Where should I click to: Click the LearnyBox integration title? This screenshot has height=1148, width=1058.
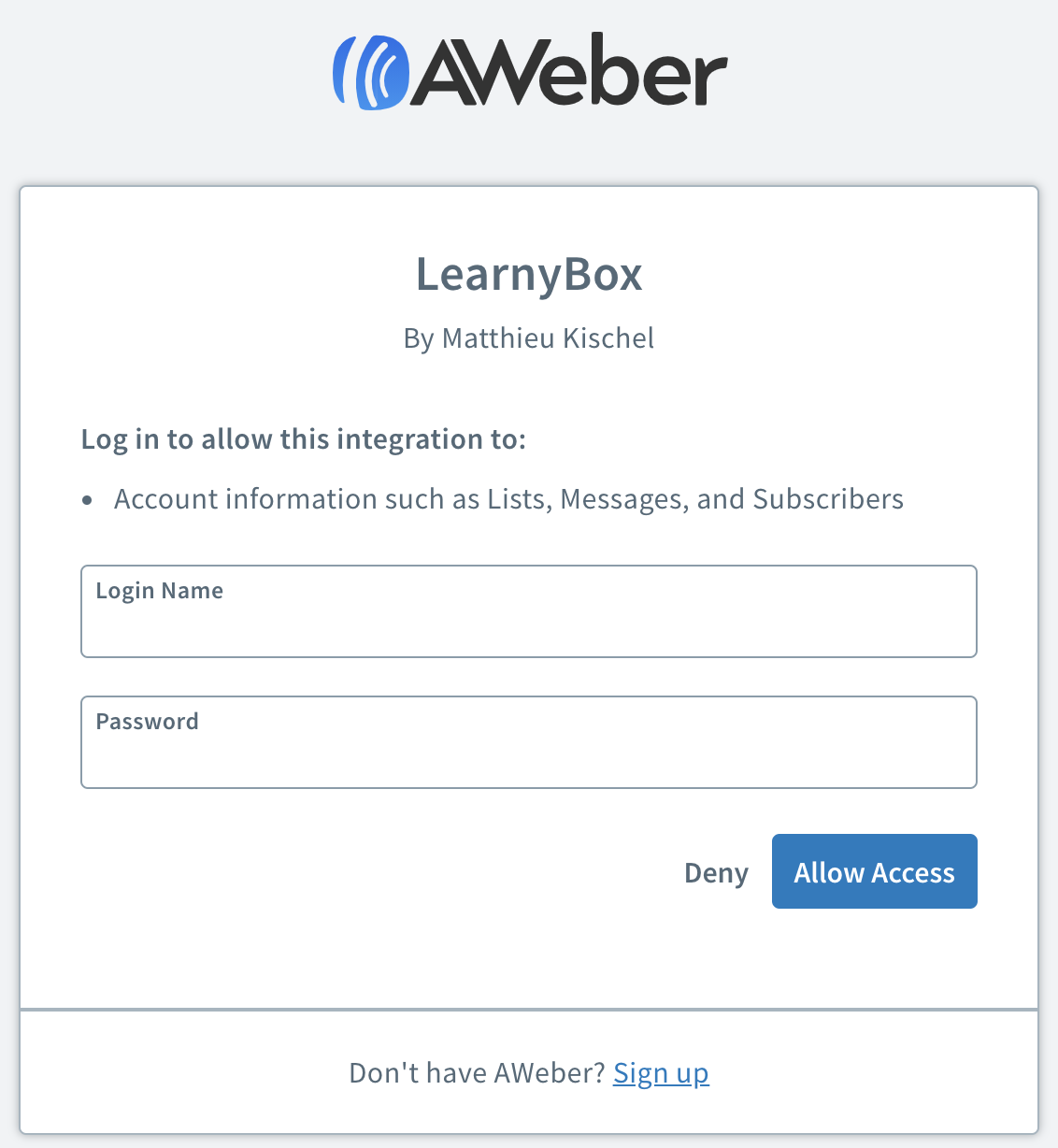(x=529, y=274)
